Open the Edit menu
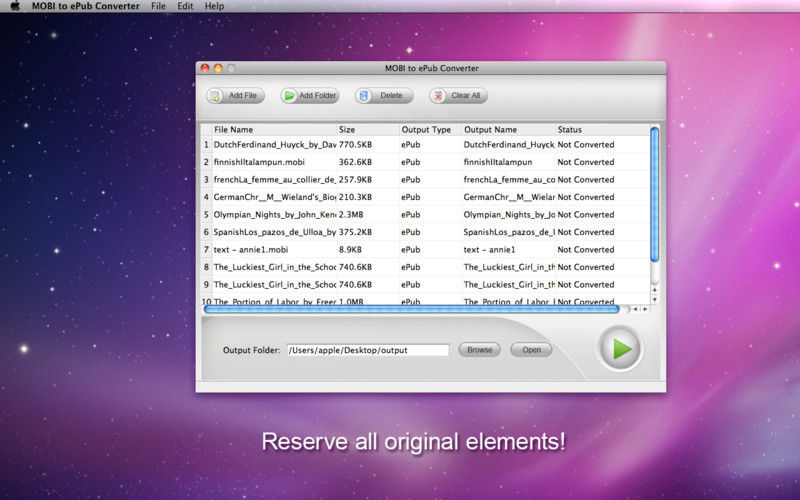The width and height of the screenshot is (800, 500). [x=185, y=6]
